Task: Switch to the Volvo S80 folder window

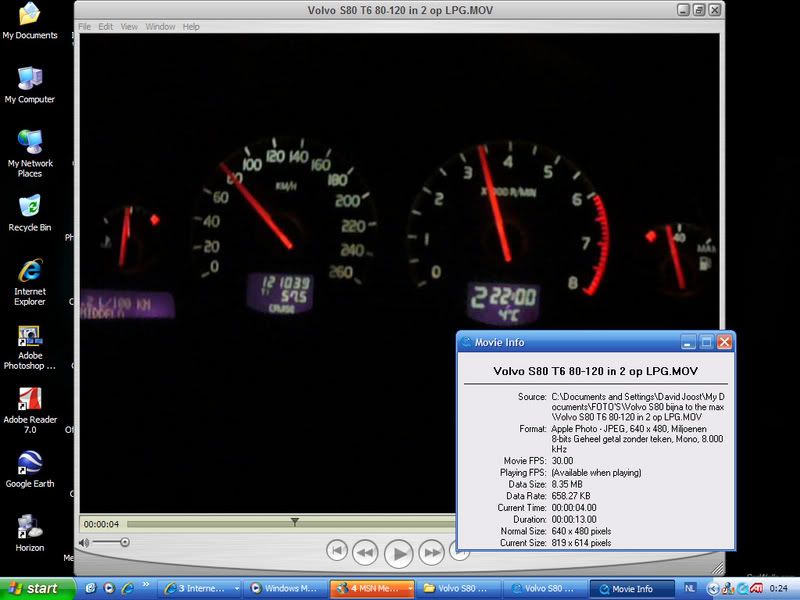Action: coord(457,589)
